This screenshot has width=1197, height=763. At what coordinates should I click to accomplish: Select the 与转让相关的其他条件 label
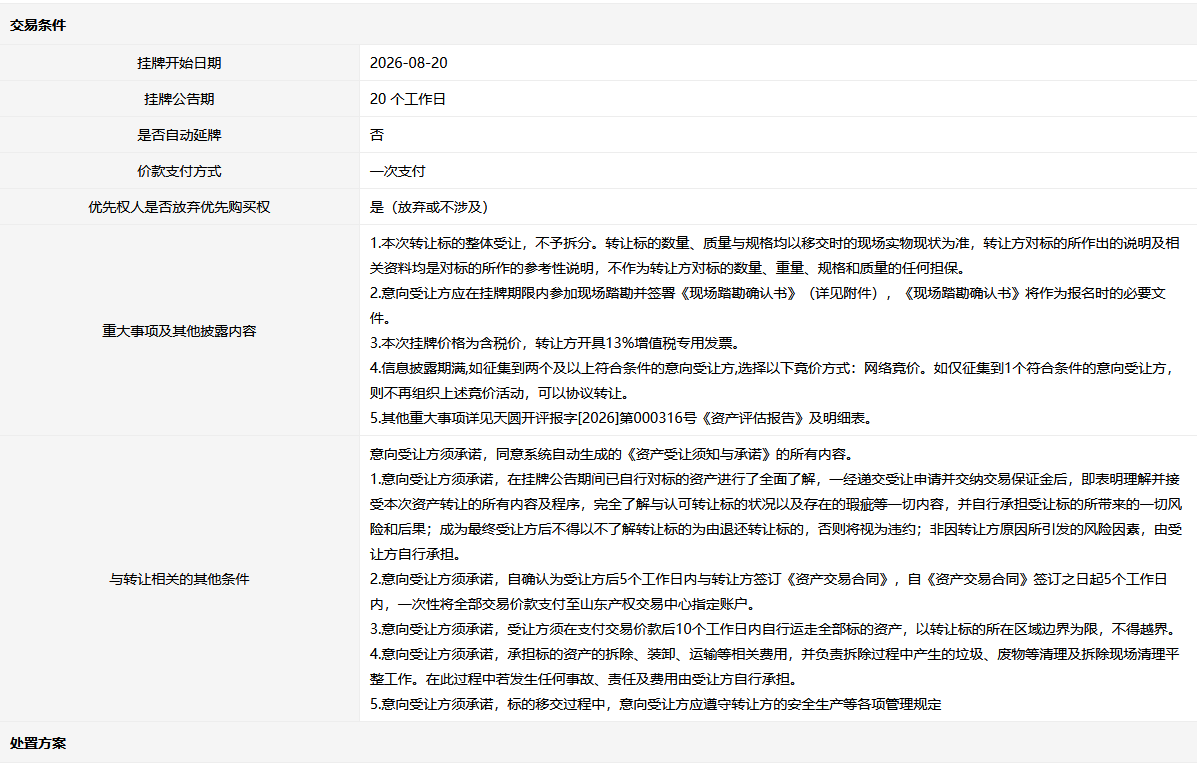(x=179, y=579)
